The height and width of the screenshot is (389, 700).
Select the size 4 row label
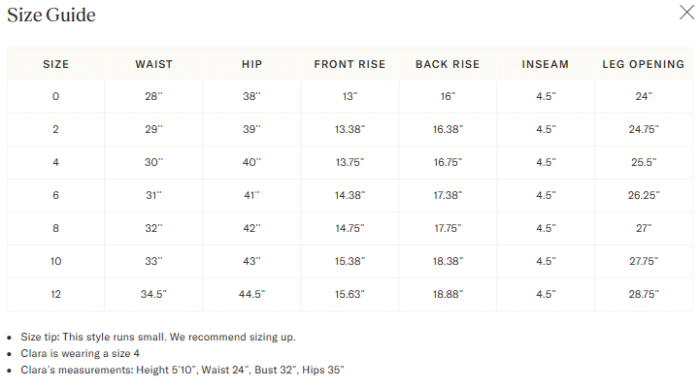(x=55, y=162)
